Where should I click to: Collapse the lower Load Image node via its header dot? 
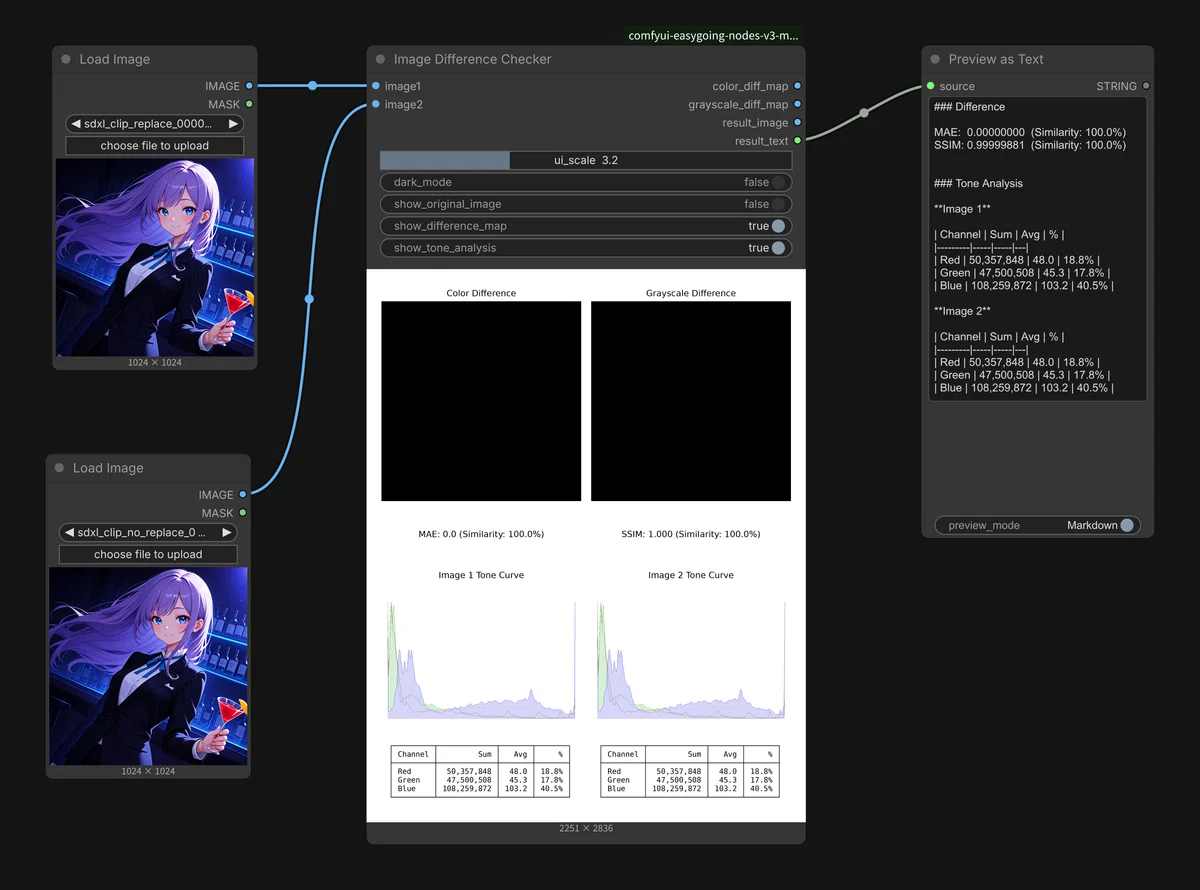(x=59, y=468)
